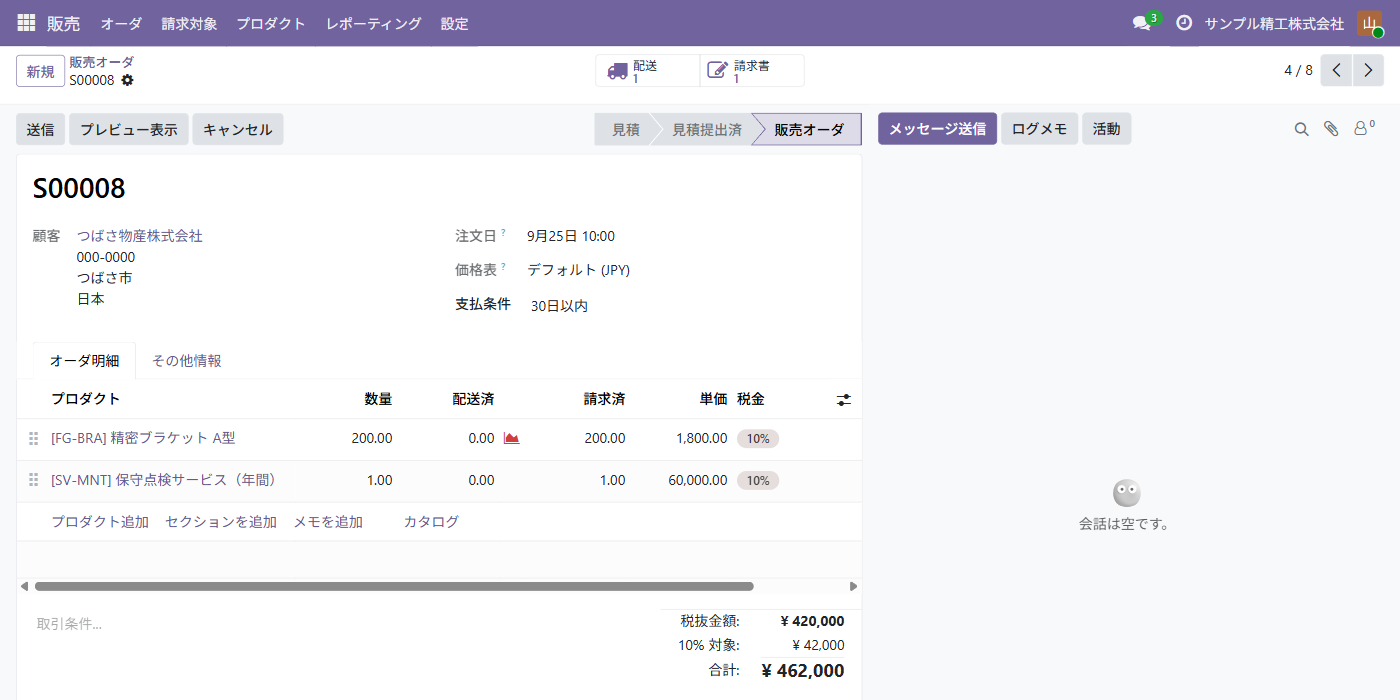Click drag handle of SV-MNT row
The height and width of the screenshot is (700, 1400).
[x=33, y=480]
